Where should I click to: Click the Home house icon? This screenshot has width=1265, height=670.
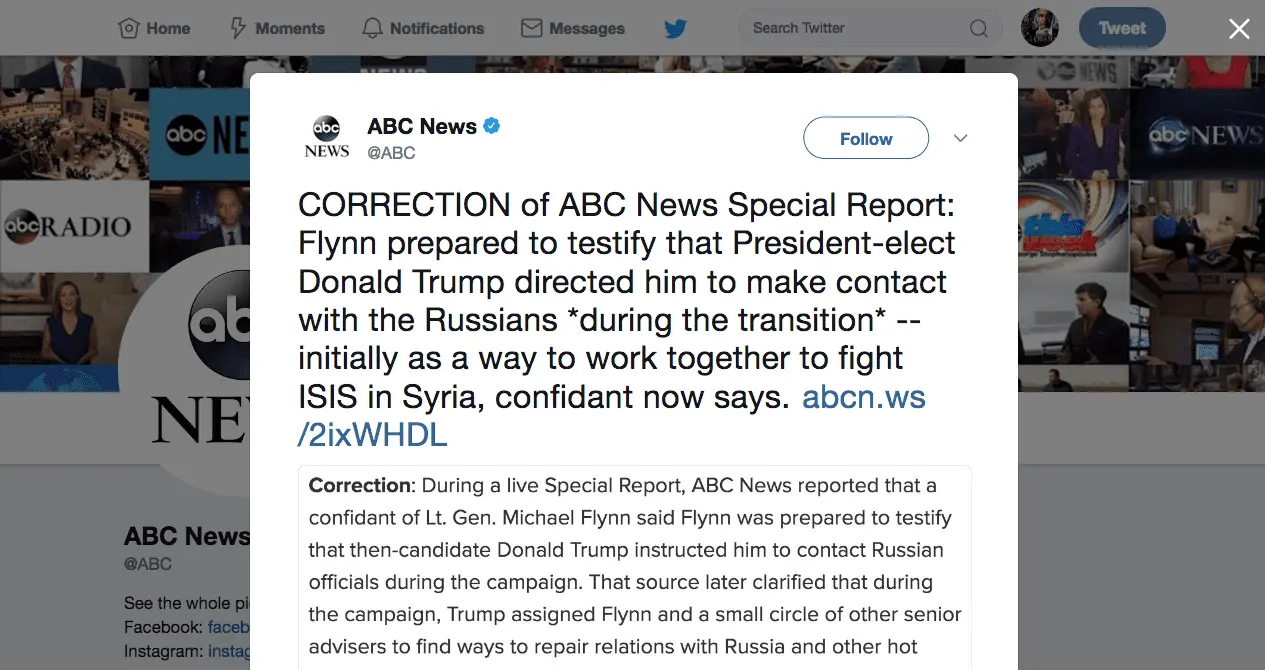tap(128, 28)
